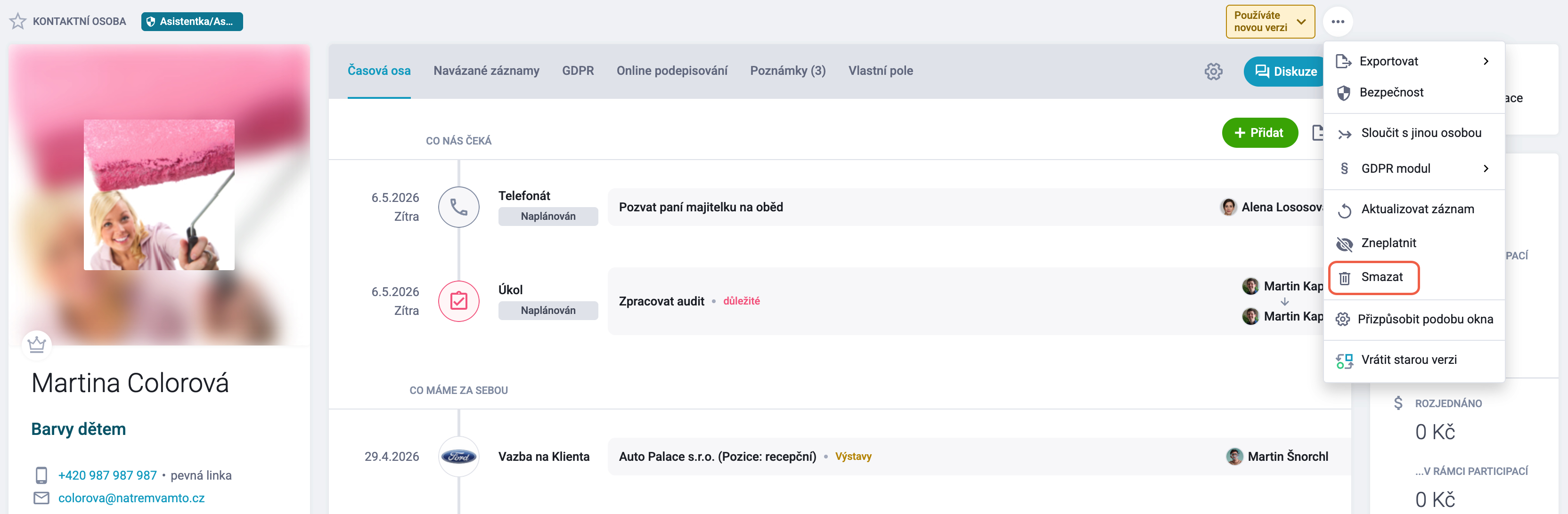The image size is (1568, 514).
Task: Expand the Exportovat submenu
Action: pos(1413,61)
